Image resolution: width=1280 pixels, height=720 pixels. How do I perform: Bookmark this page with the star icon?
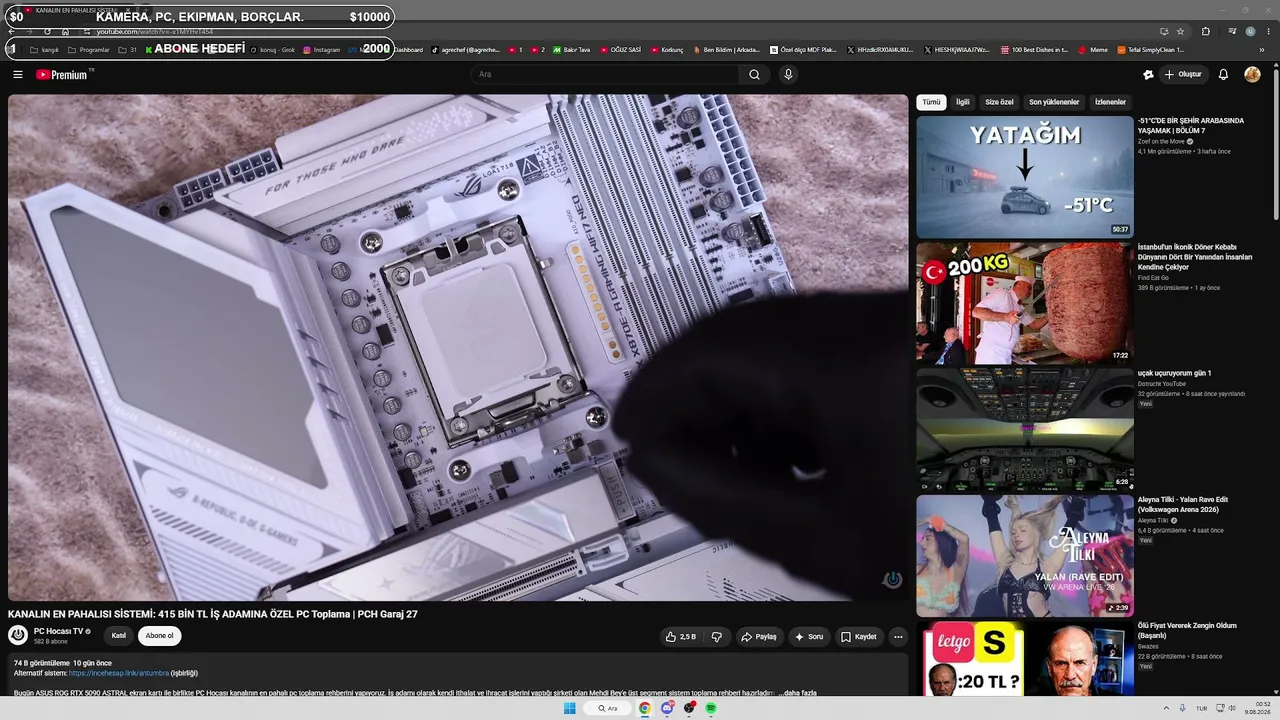coord(1180,31)
